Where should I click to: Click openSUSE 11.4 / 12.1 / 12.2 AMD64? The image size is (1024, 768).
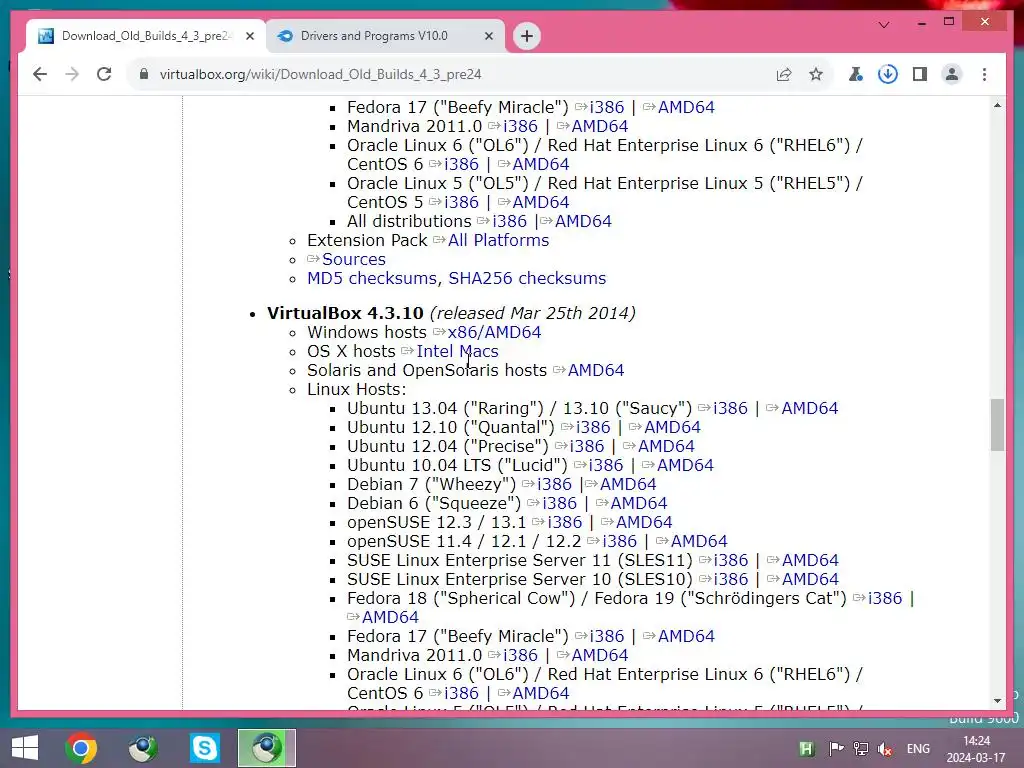(x=699, y=541)
